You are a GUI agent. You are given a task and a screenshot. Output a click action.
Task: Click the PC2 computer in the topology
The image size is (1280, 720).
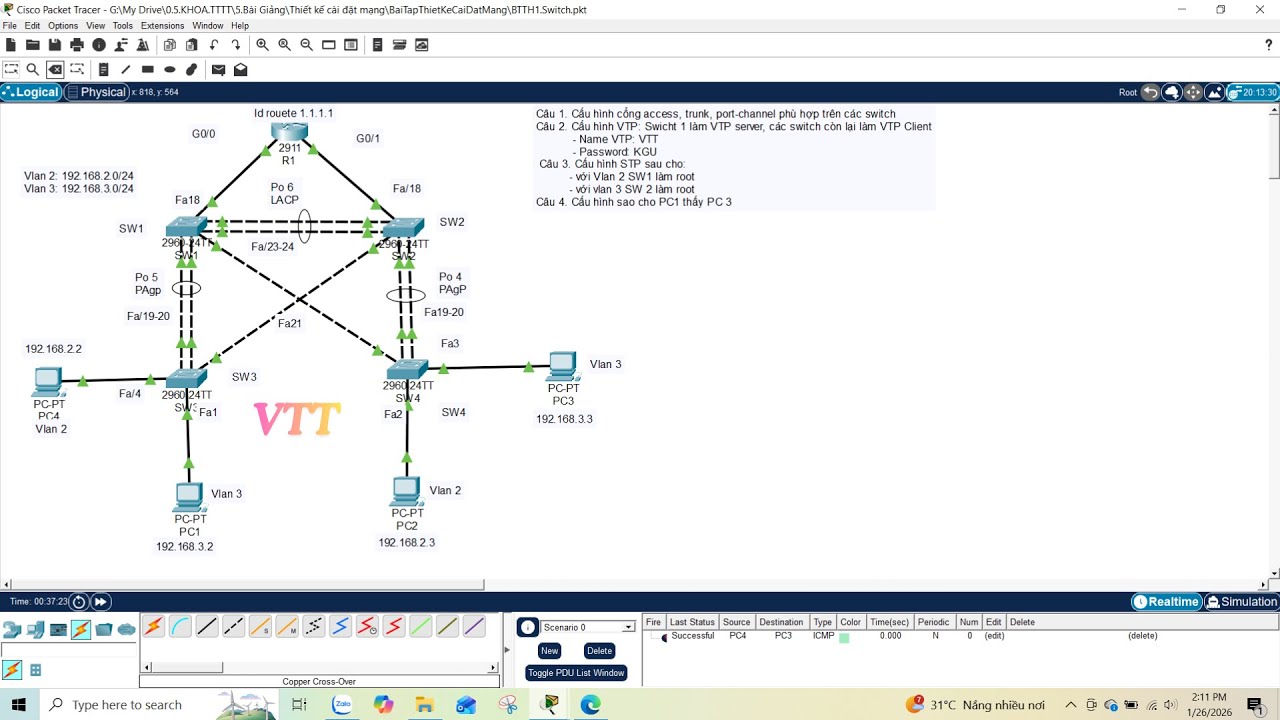click(x=406, y=491)
